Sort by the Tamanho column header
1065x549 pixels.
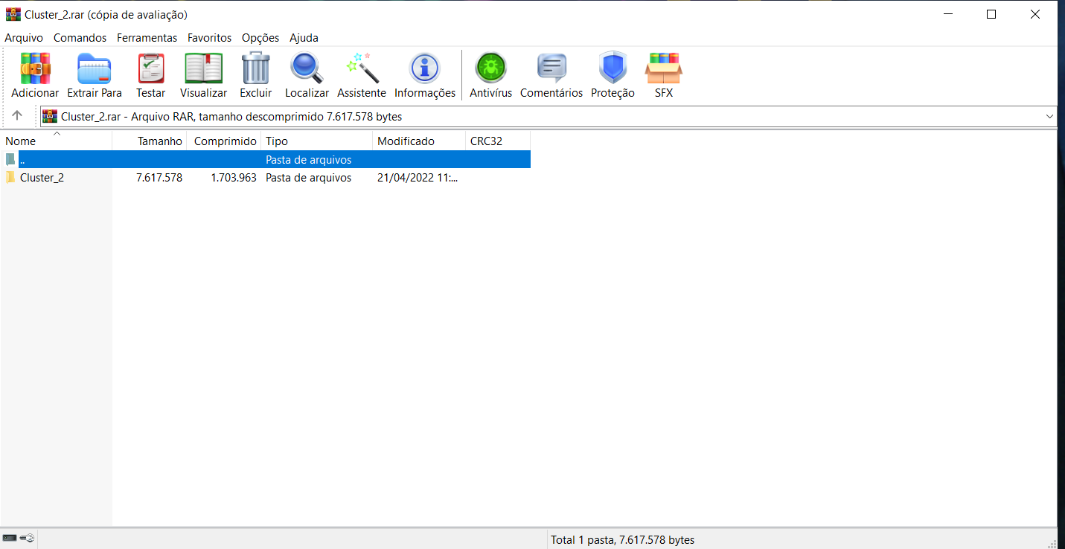pos(149,141)
